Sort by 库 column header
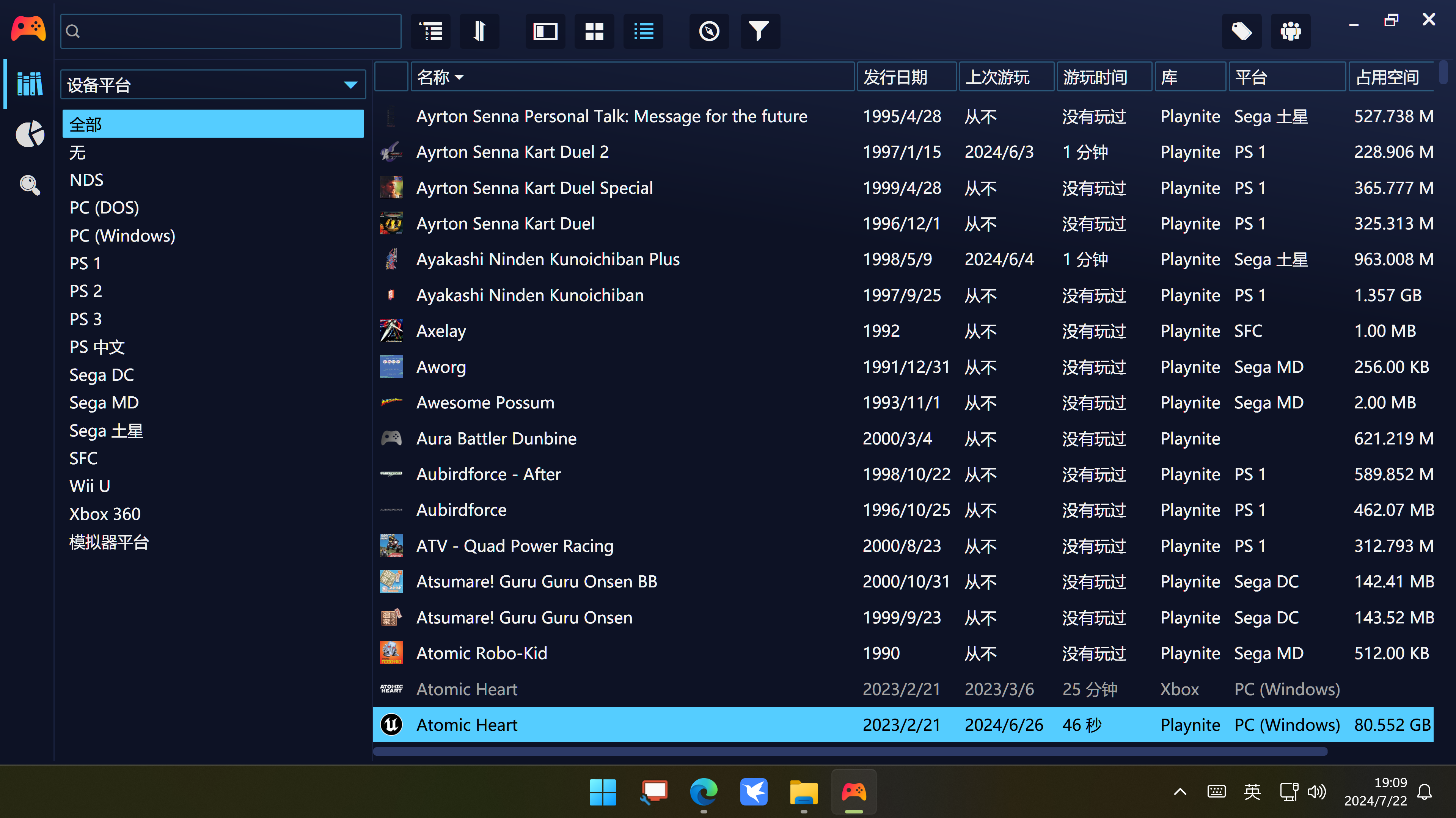This screenshot has width=1456, height=818. pos(1191,77)
